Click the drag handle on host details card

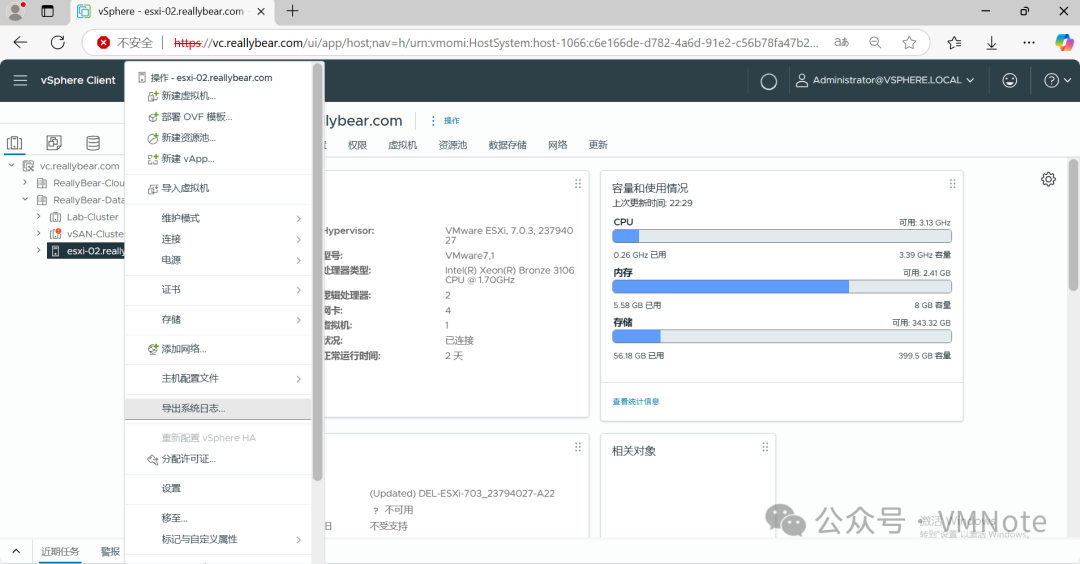pos(578,184)
